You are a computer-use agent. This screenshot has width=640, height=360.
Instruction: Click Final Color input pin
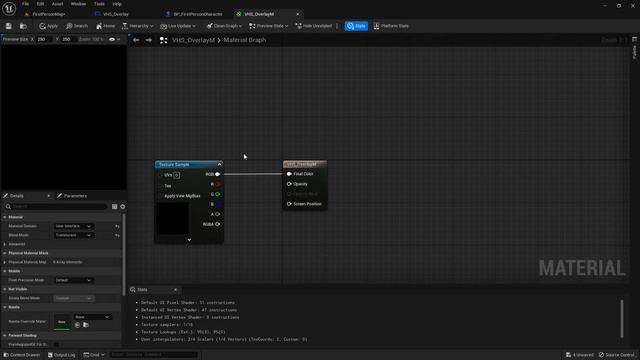289,174
